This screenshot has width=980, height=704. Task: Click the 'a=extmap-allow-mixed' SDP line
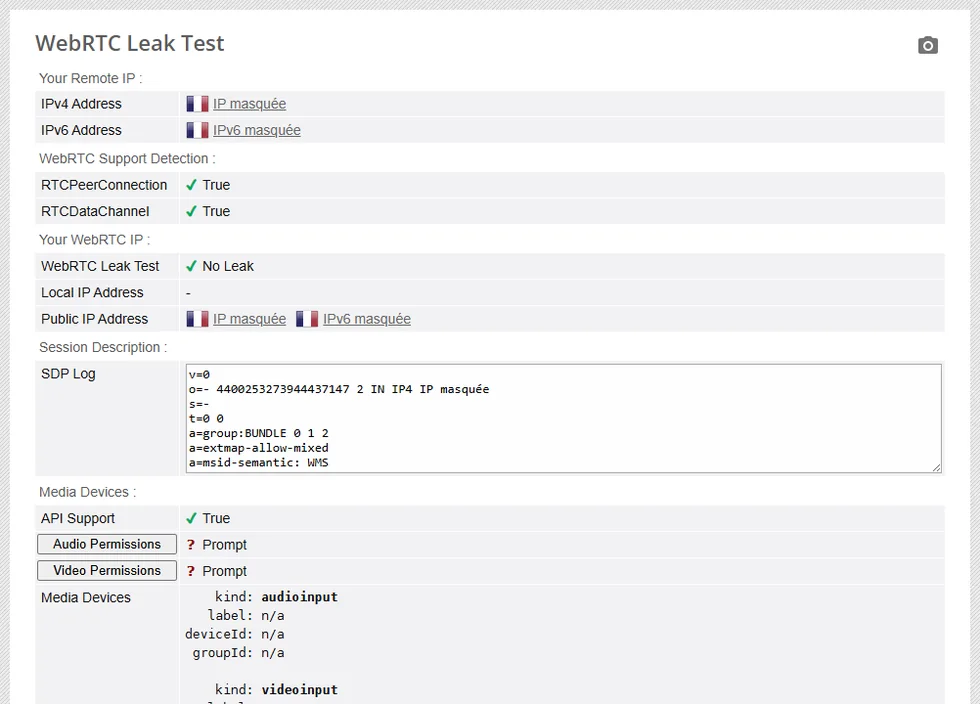[x=259, y=448]
